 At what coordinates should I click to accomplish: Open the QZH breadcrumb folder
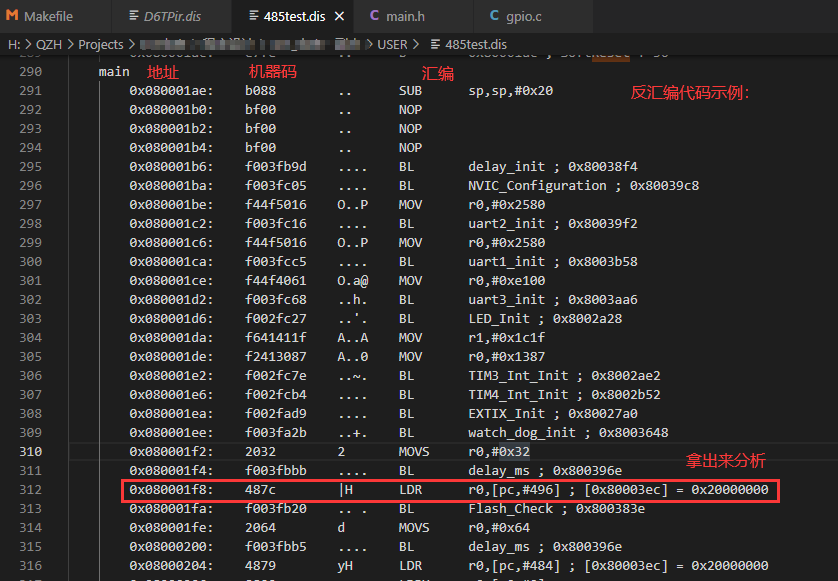click(49, 44)
